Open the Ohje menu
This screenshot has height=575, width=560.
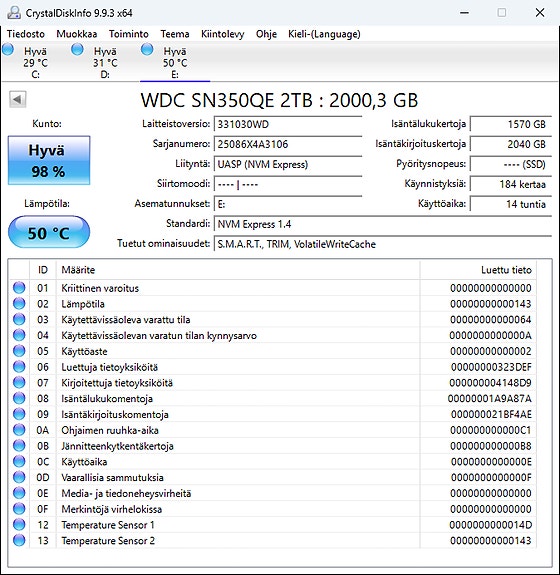(x=266, y=34)
